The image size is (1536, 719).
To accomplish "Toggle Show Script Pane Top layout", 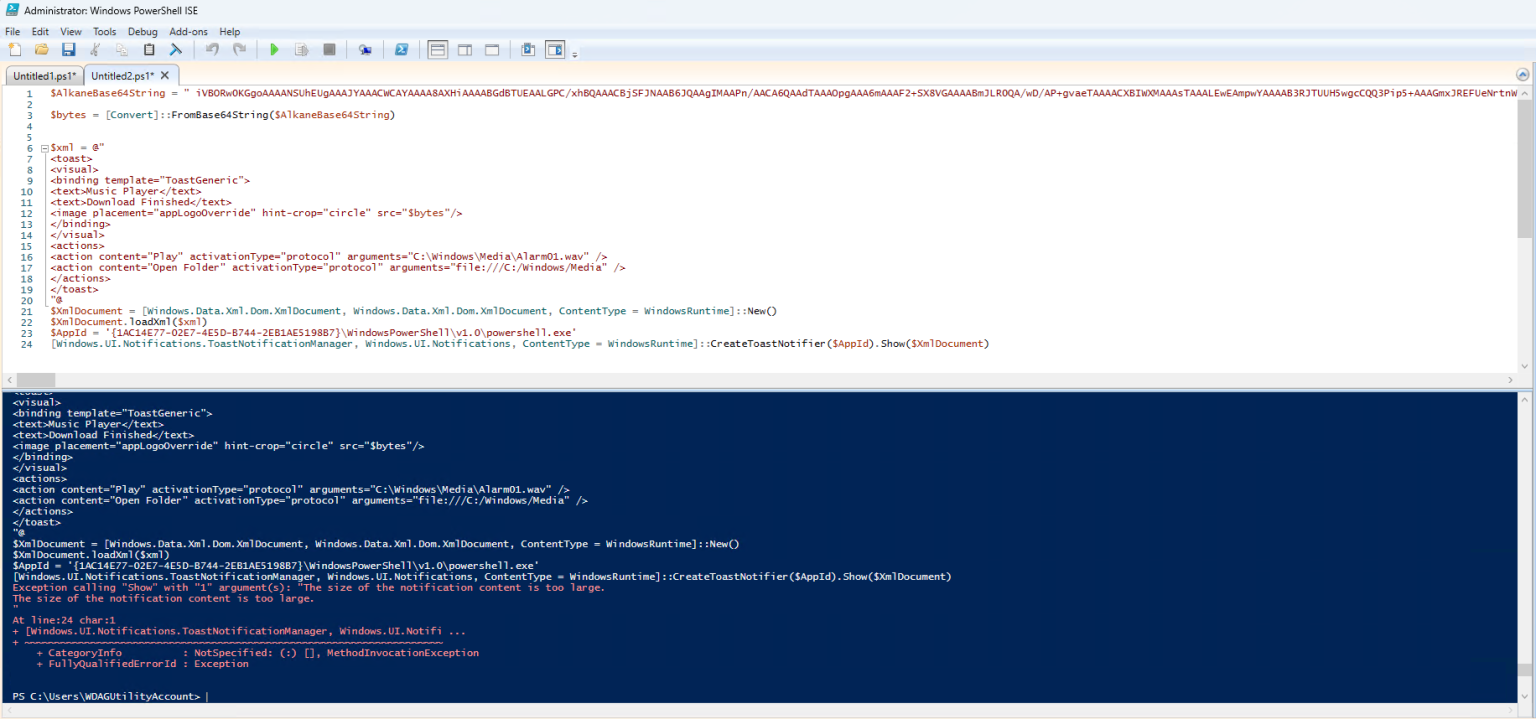I will (437, 49).
